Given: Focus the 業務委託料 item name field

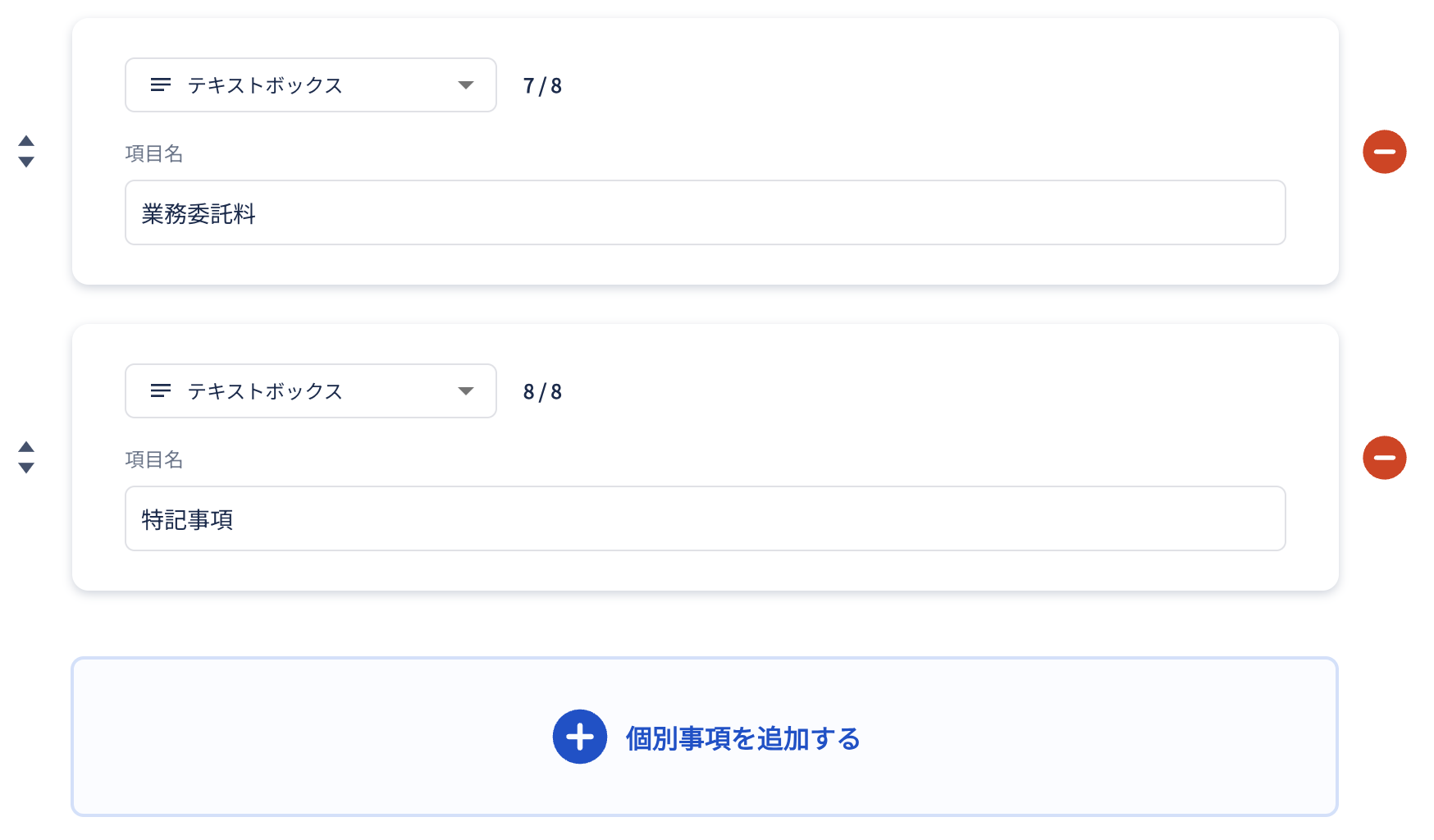Looking at the screenshot, I should [705, 212].
